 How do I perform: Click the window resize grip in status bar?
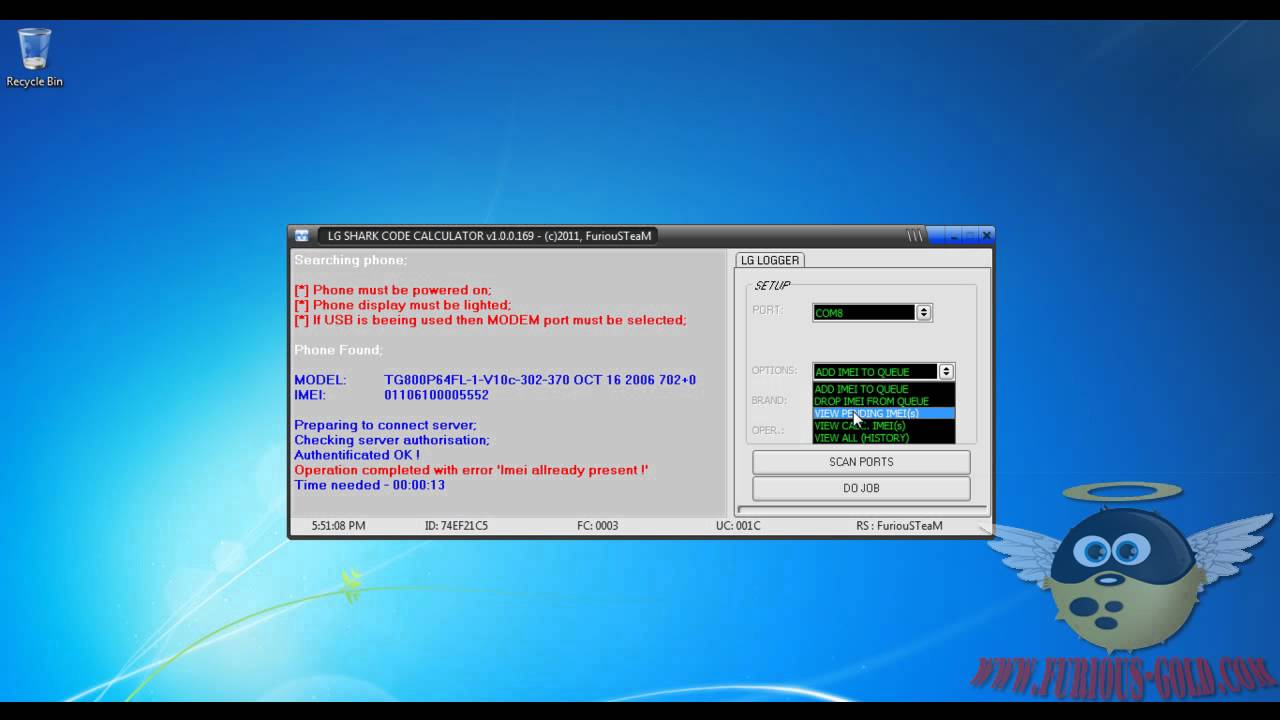click(x=985, y=529)
